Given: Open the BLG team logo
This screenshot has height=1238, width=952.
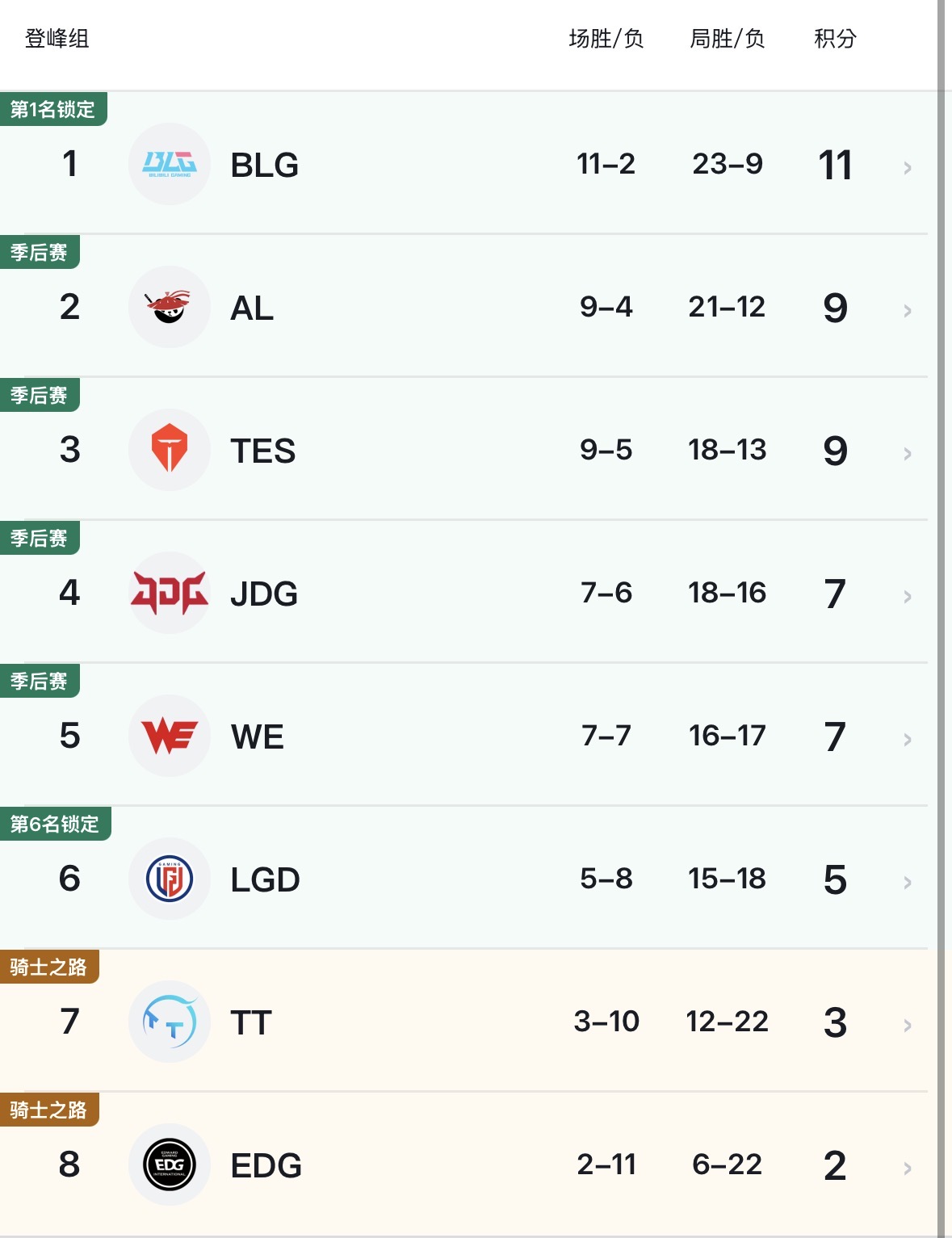Looking at the screenshot, I should coord(170,164).
